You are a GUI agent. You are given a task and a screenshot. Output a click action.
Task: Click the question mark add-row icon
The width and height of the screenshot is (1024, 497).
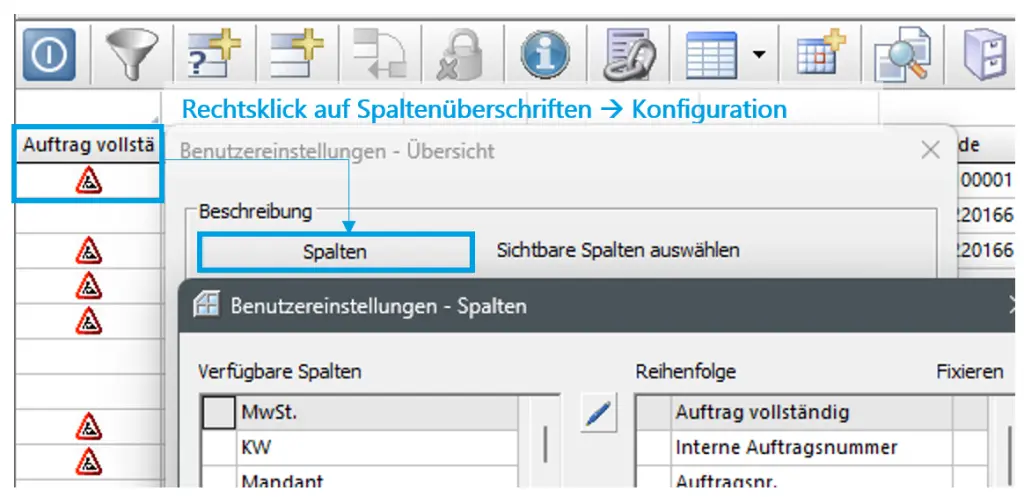[x=214, y=56]
